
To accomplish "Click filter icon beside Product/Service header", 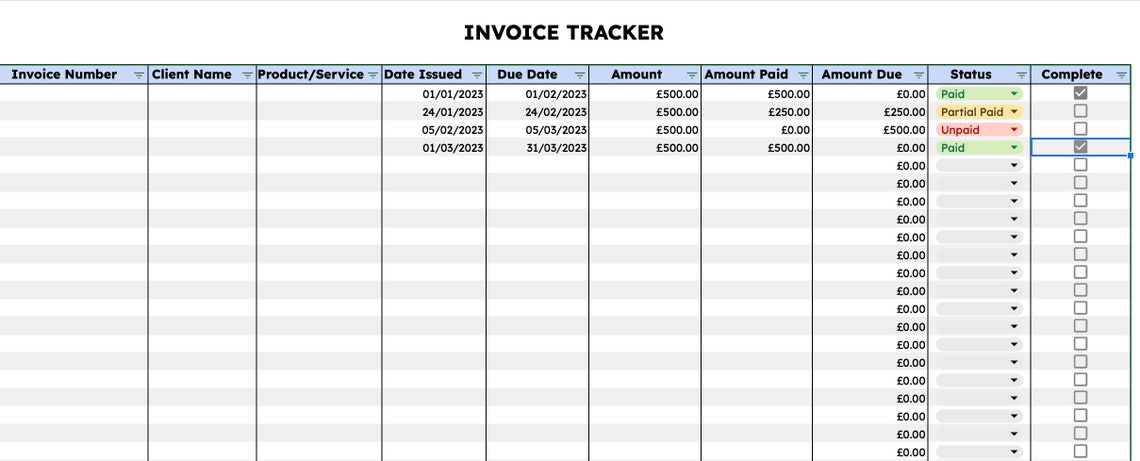I will tap(373, 75).
